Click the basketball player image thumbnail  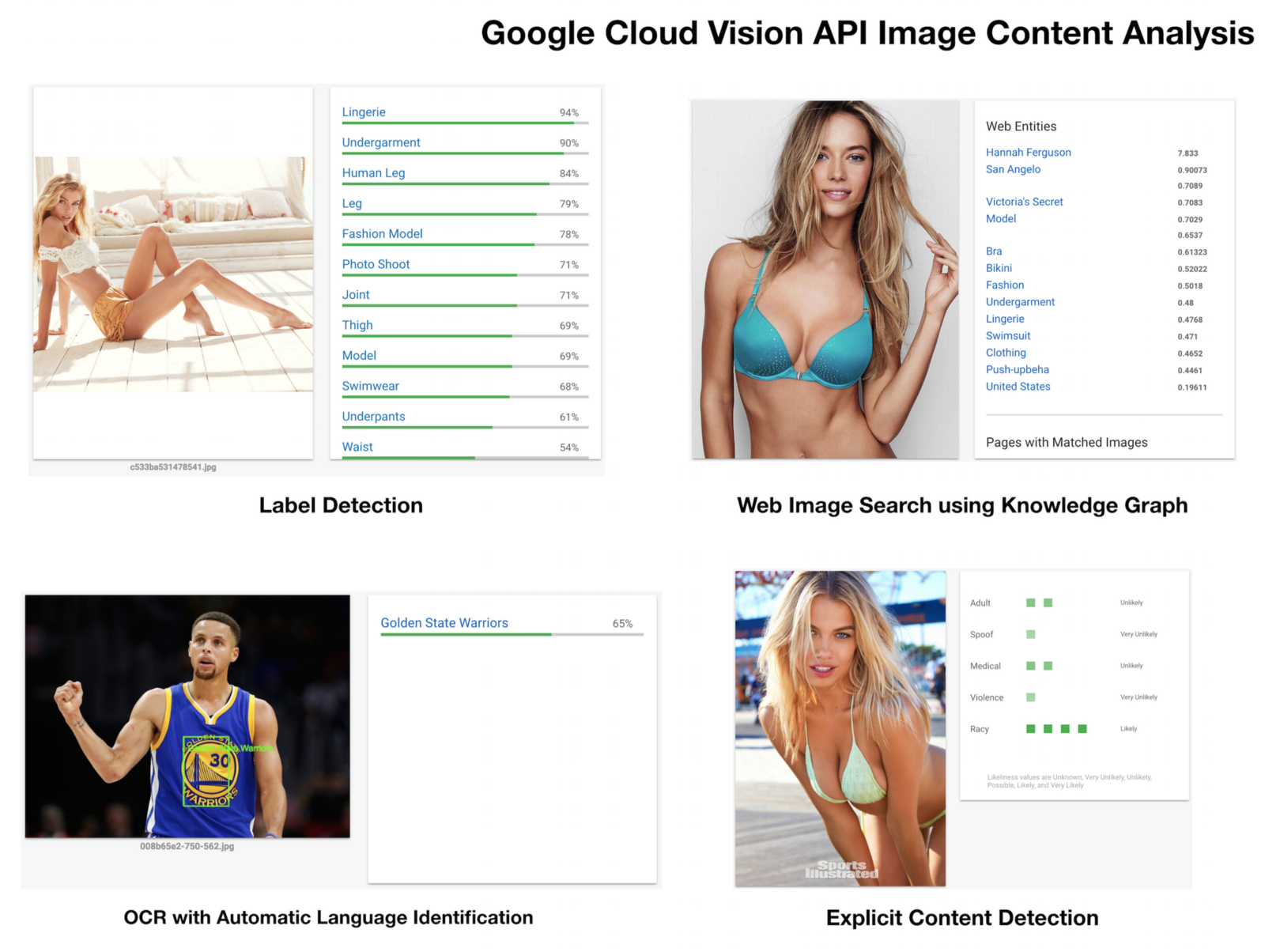[187, 716]
